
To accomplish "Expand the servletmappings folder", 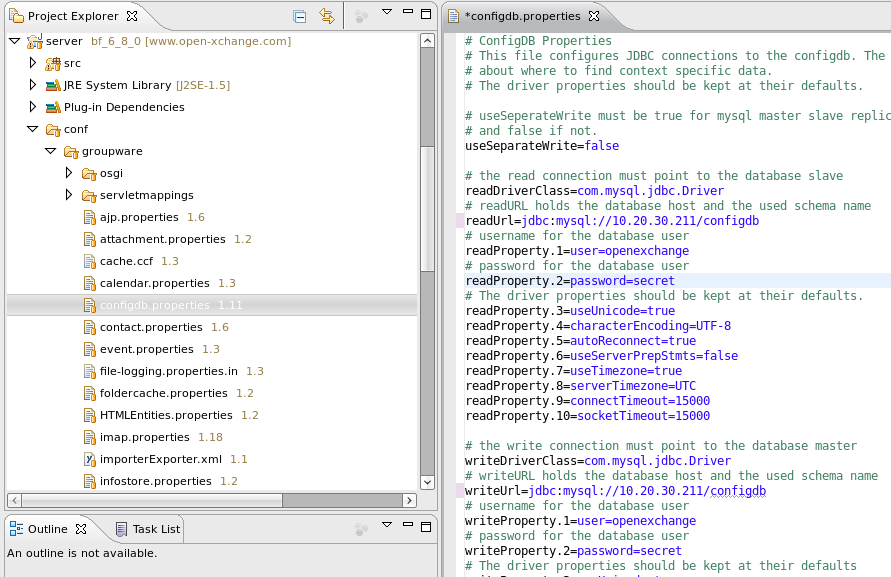I will (x=68, y=195).
